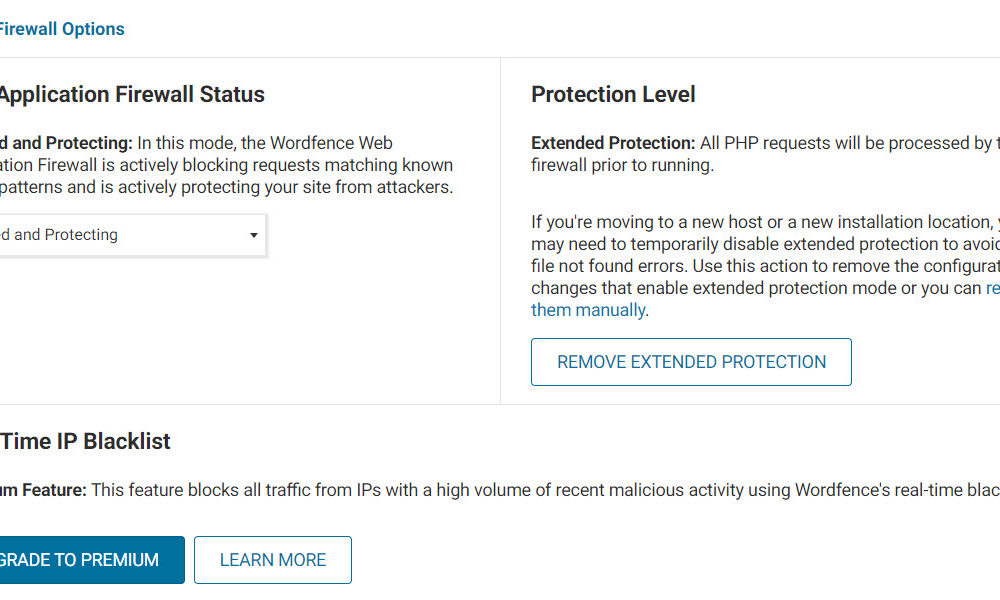Click the firewall status dropdown arrow
Viewport: 1000px width, 600px height.
[x=254, y=236]
